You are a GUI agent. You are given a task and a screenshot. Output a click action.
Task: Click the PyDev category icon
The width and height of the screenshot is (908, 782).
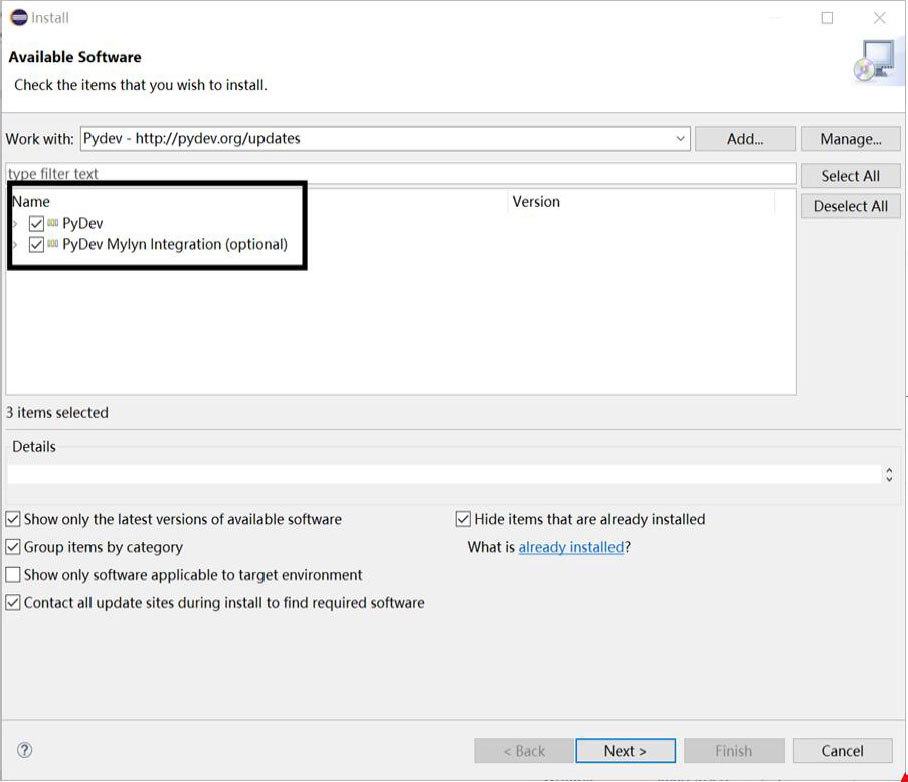click(x=53, y=223)
